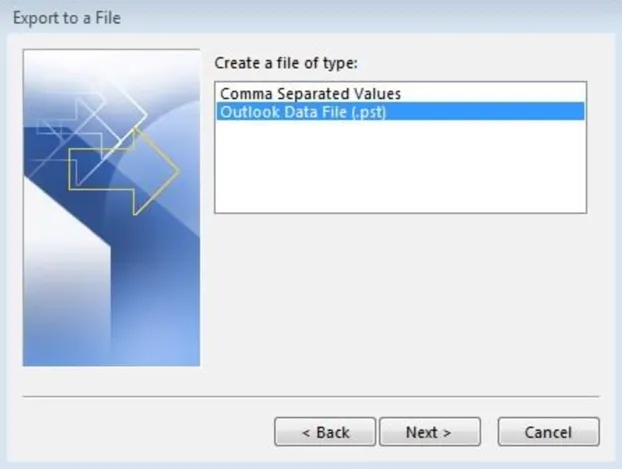This screenshot has width=622, height=469.
Task: Go back using the < Back button
Action: point(325,432)
